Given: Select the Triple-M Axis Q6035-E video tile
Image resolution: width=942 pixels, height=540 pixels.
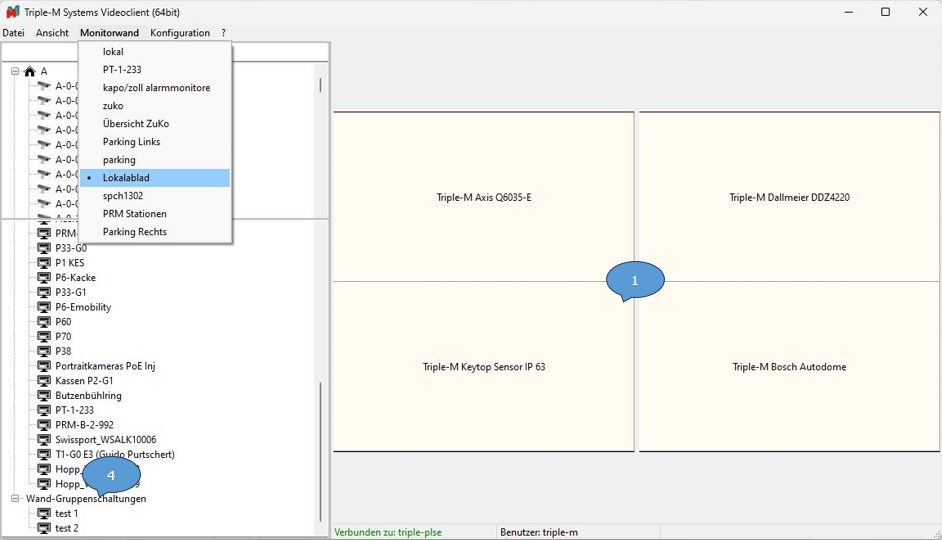Looking at the screenshot, I should tap(483, 197).
